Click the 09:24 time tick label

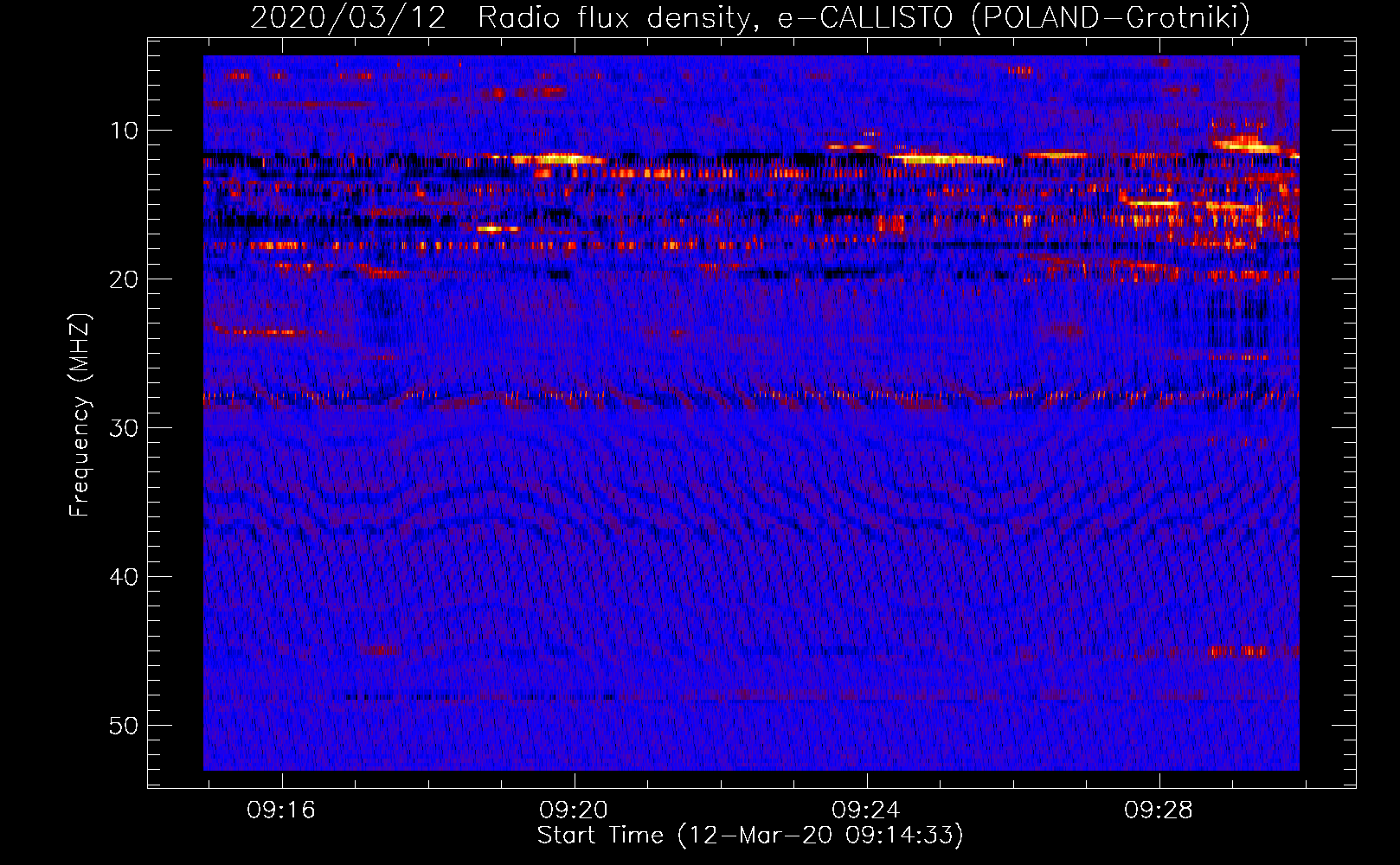pos(866,811)
